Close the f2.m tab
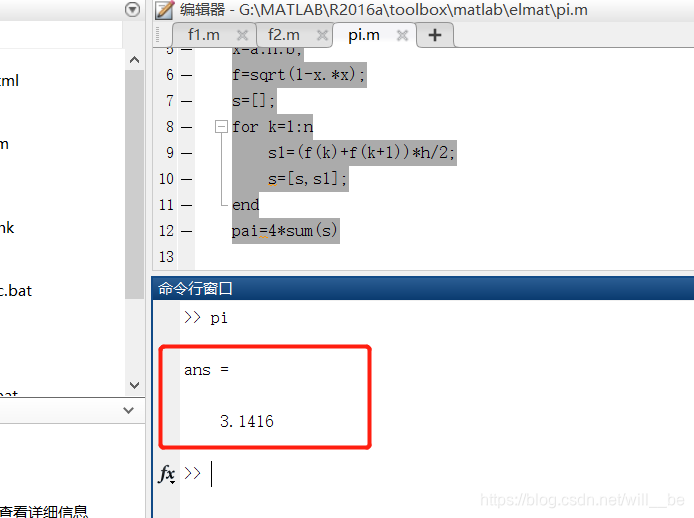 click(x=322, y=35)
